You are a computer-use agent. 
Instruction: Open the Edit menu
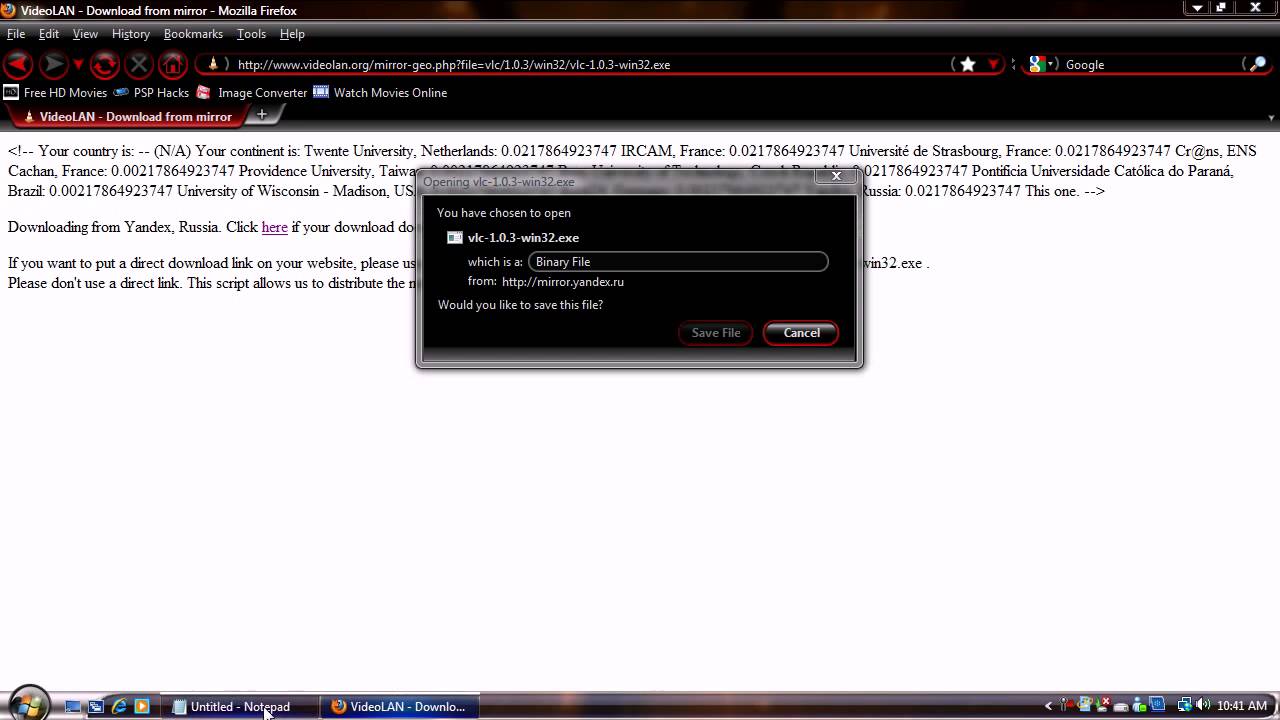(x=49, y=34)
